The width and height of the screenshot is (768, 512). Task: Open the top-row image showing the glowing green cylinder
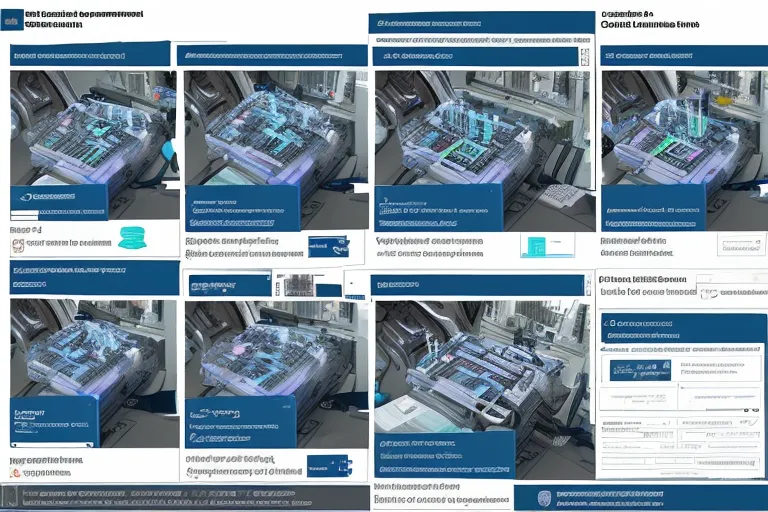click(x=684, y=126)
